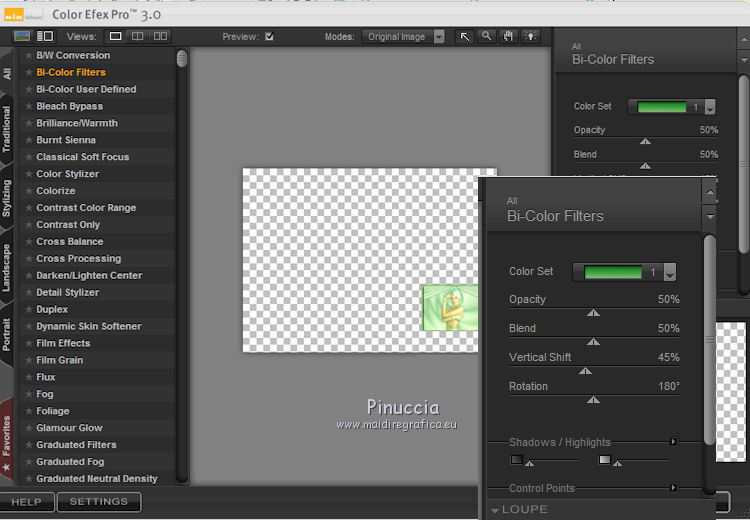Image resolution: width=750 pixels, height=520 pixels.
Task: Favorite star next to Glamour Glow
Action: point(29,428)
